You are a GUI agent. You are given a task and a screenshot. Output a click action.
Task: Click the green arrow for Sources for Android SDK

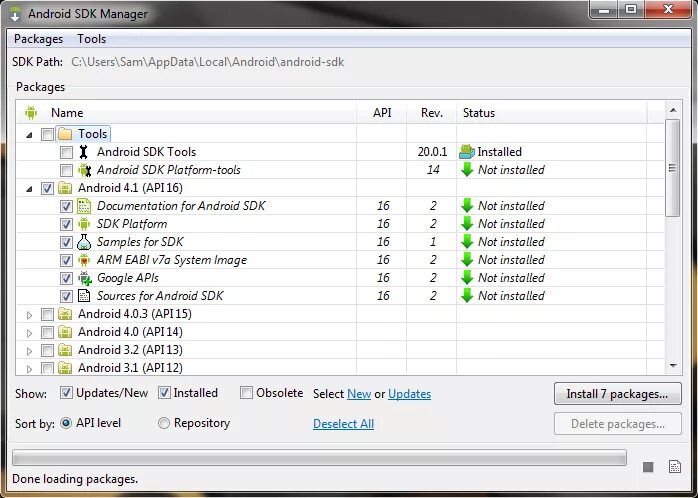point(467,296)
